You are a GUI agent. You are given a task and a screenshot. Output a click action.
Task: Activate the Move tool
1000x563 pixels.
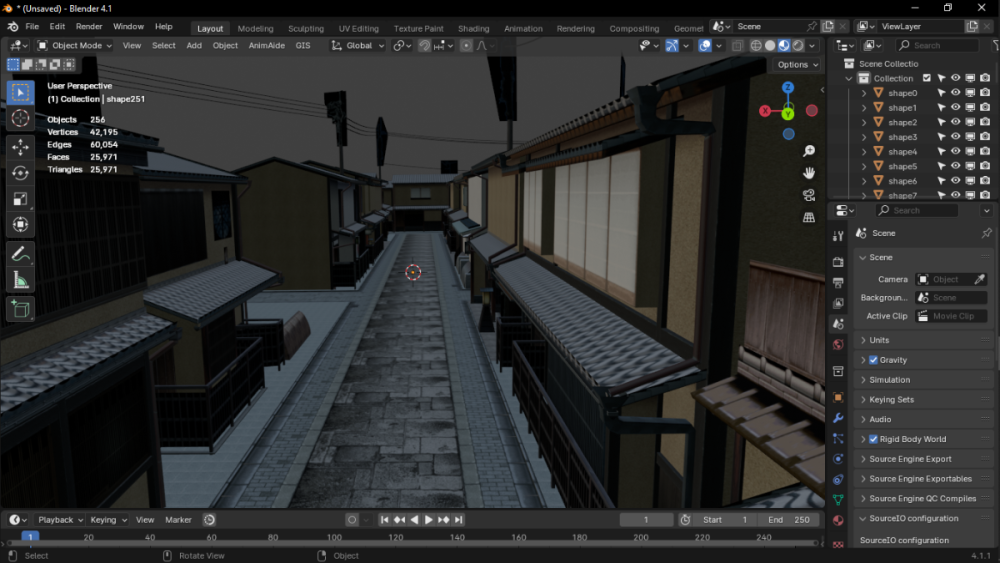pos(20,147)
